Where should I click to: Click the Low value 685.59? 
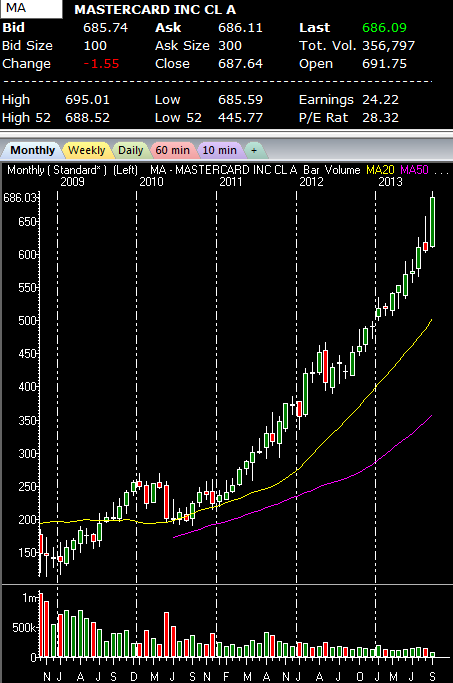click(240, 100)
